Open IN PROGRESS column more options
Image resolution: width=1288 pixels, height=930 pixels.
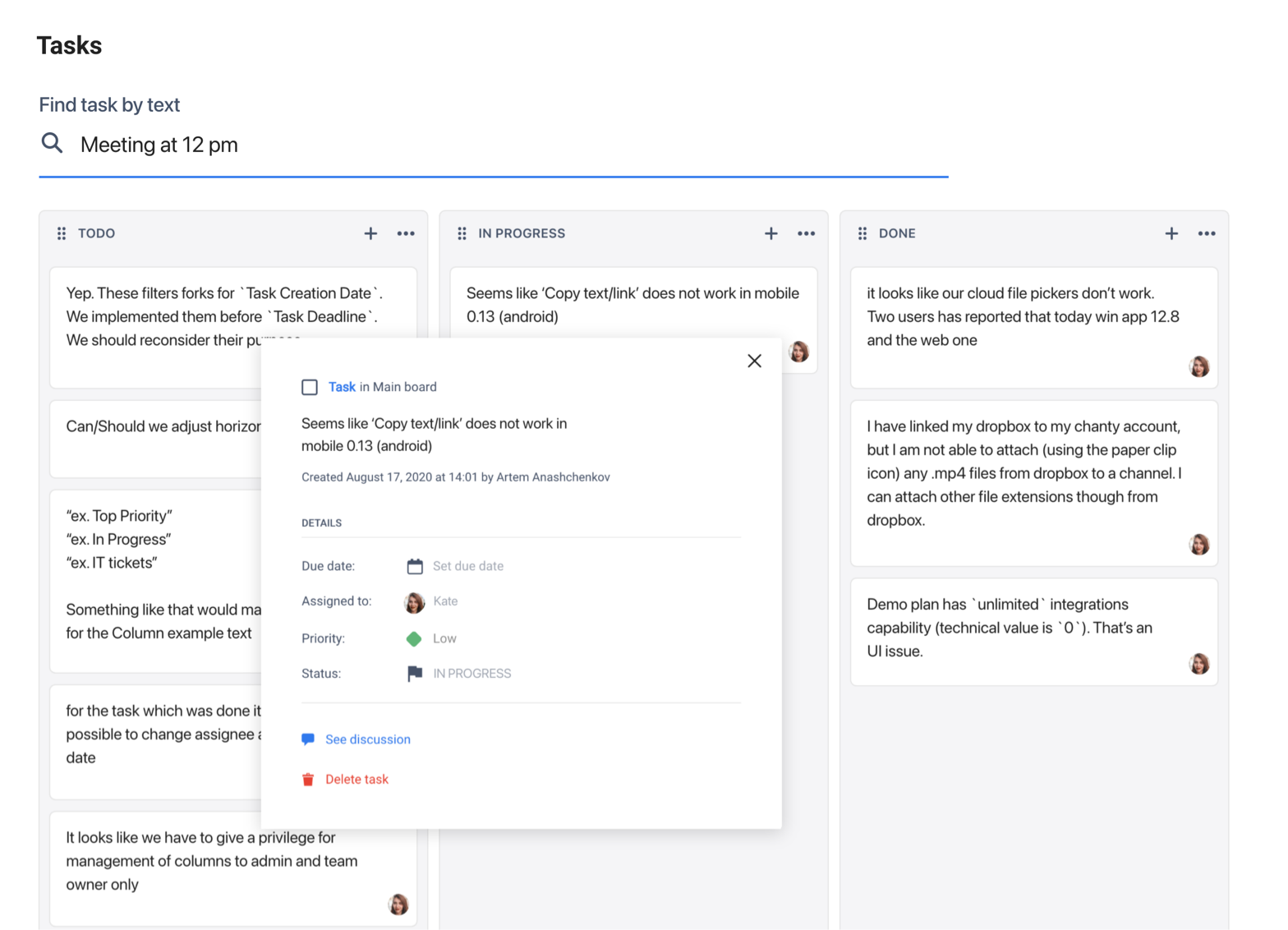tap(806, 233)
